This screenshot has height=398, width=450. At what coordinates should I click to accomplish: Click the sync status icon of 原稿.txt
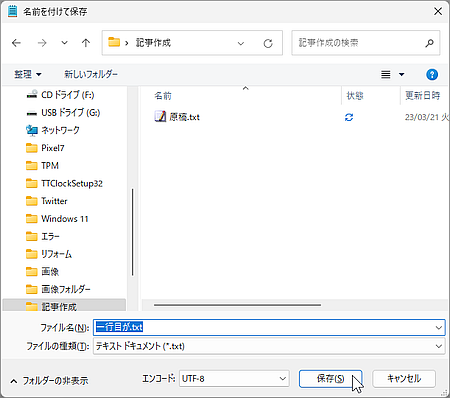click(x=349, y=117)
